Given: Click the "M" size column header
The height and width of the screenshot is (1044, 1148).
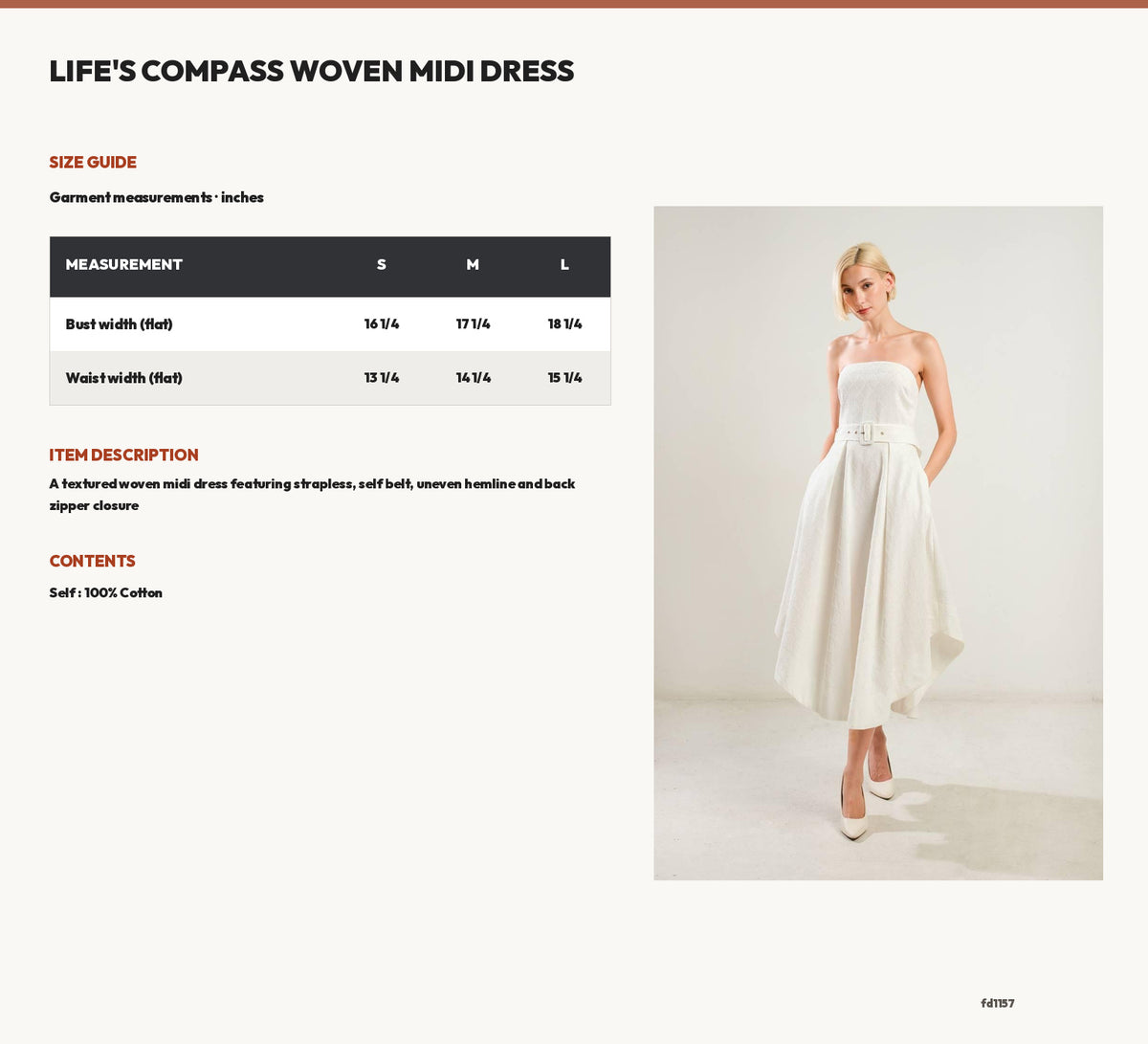Looking at the screenshot, I should point(473,265).
